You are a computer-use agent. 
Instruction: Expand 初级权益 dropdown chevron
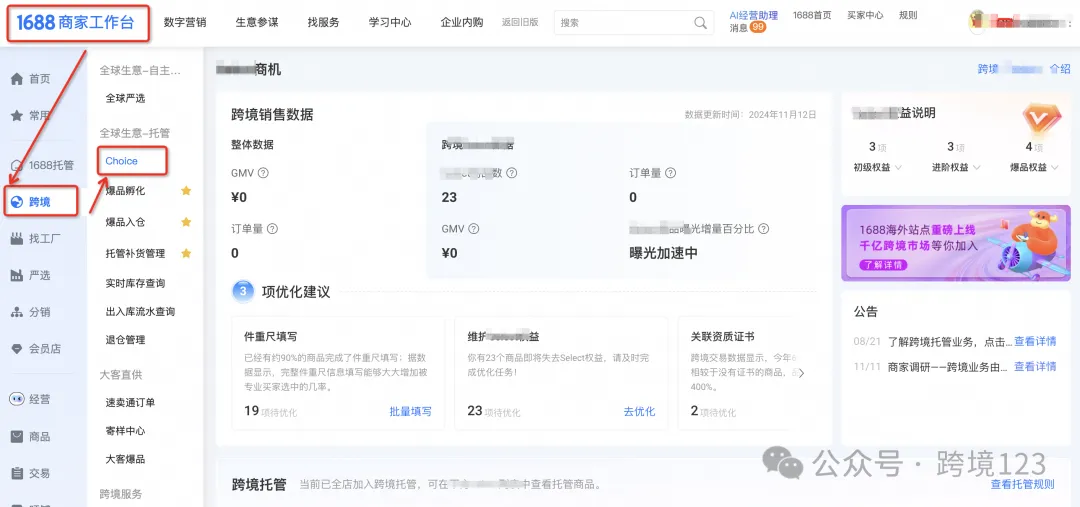tap(899, 167)
